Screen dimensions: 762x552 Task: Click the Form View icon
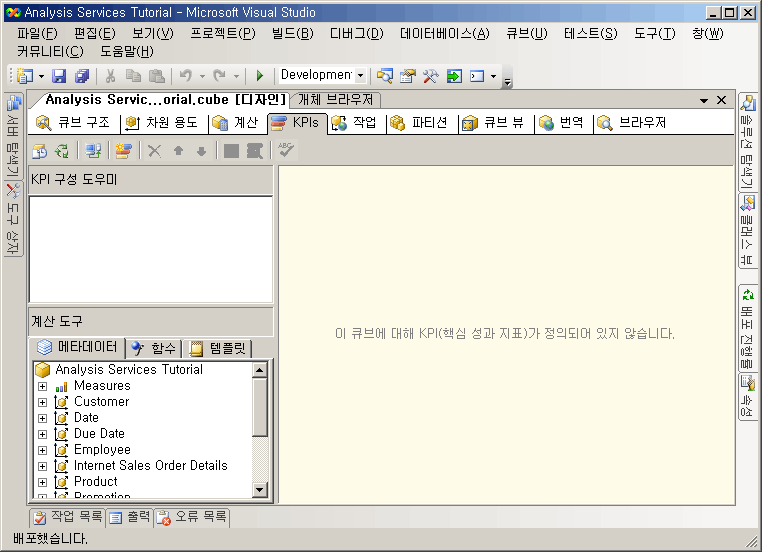(231, 151)
